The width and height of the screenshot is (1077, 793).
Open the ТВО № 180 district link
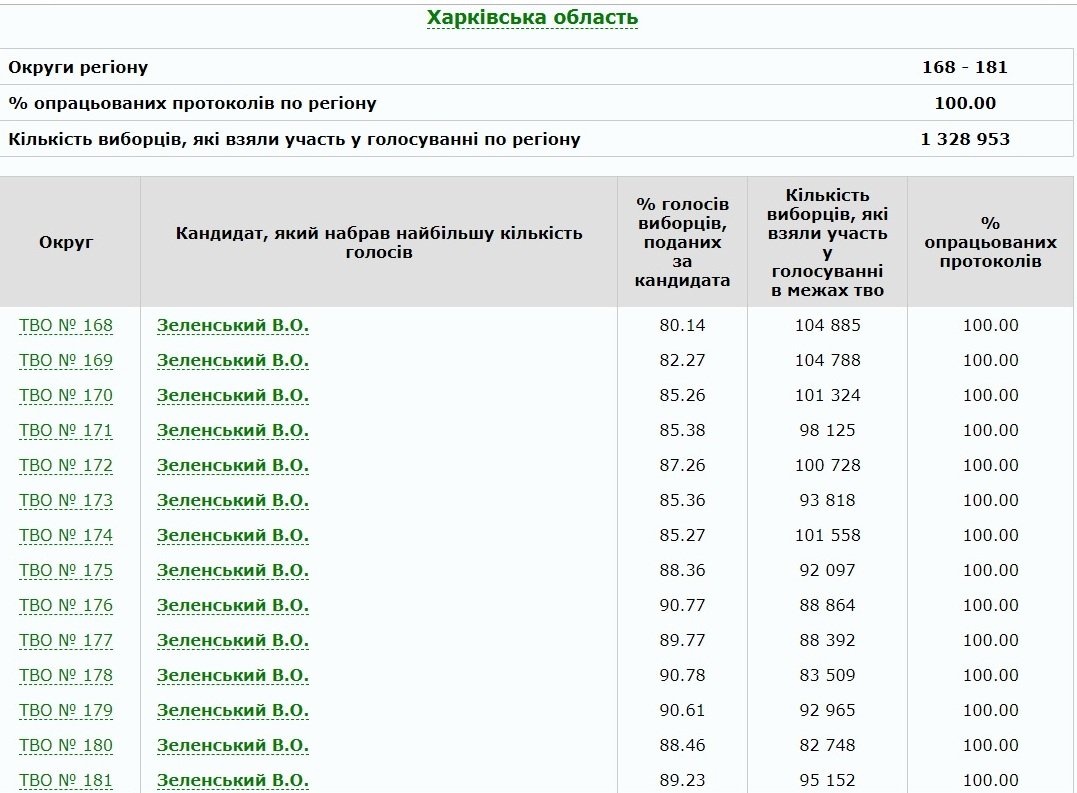click(x=66, y=746)
